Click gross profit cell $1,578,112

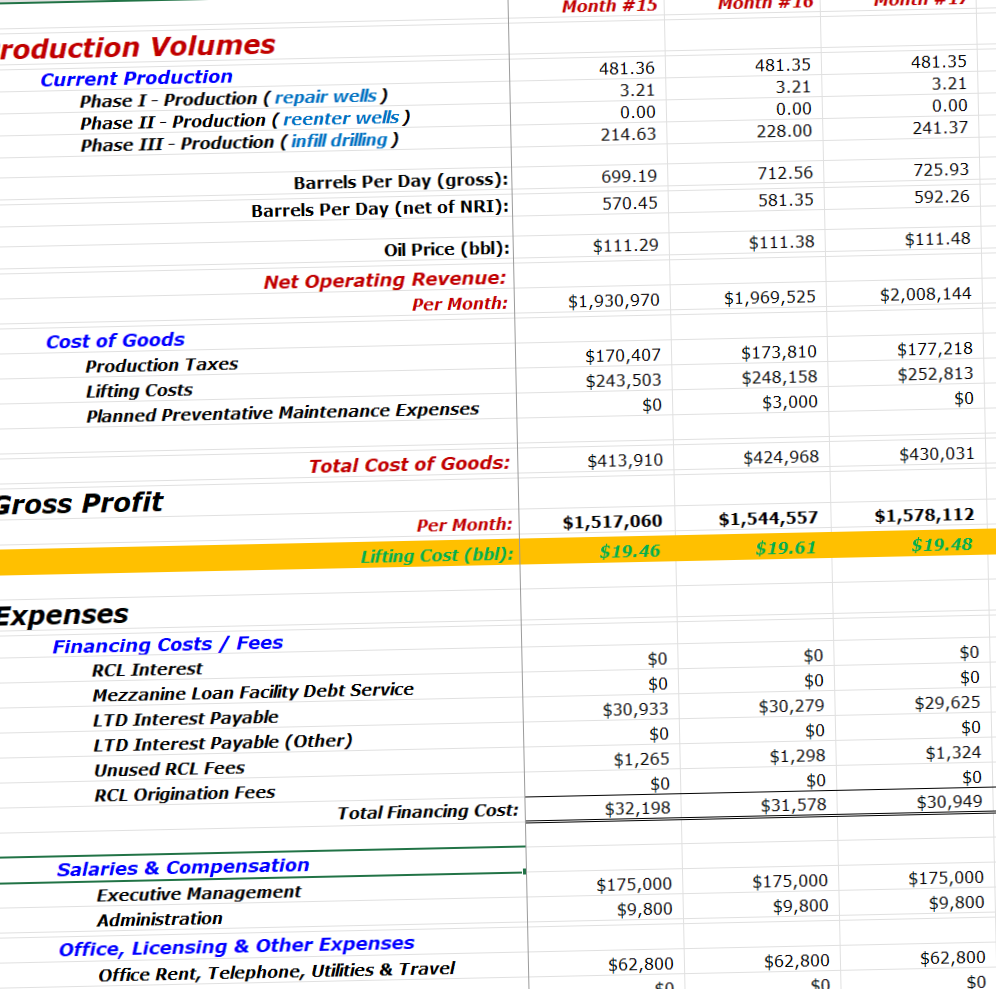click(924, 515)
